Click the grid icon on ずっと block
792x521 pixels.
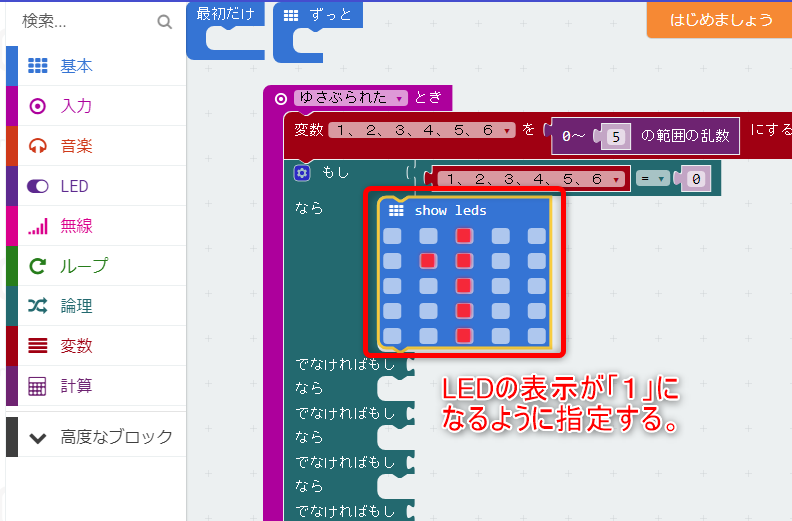pos(291,16)
